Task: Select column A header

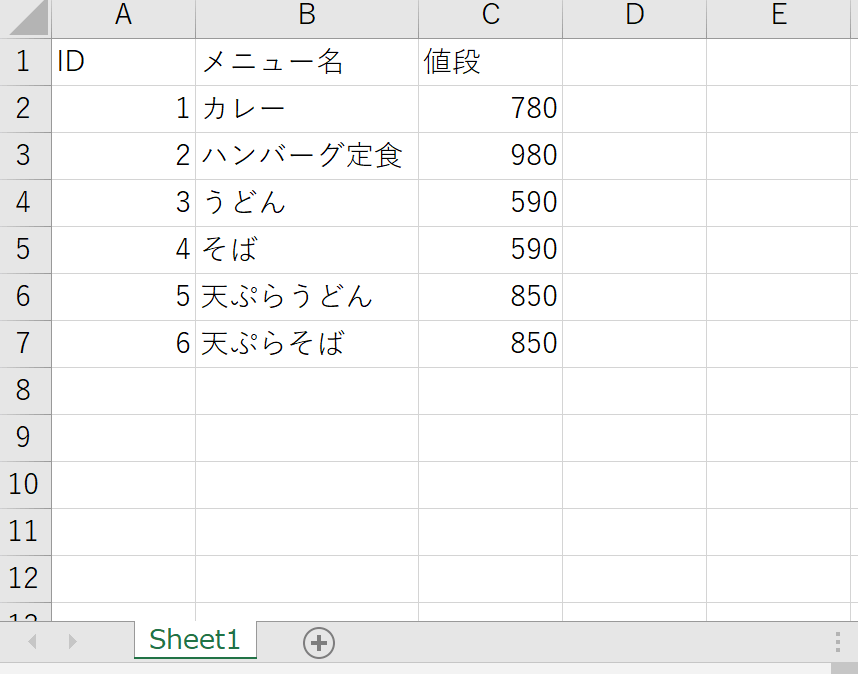Action: 123,15
